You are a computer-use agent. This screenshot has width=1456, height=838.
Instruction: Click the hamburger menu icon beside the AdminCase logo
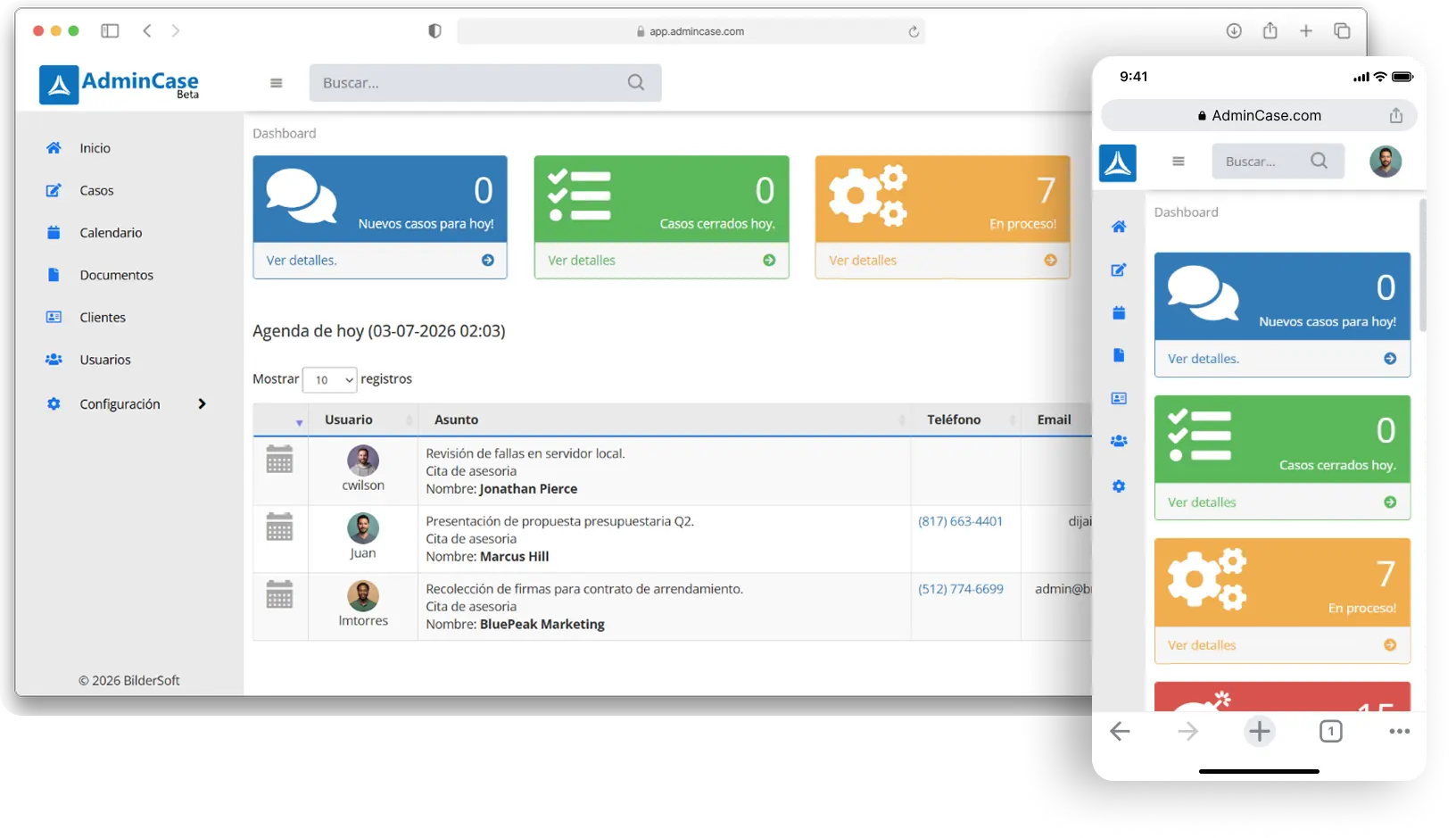(x=276, y=83)
